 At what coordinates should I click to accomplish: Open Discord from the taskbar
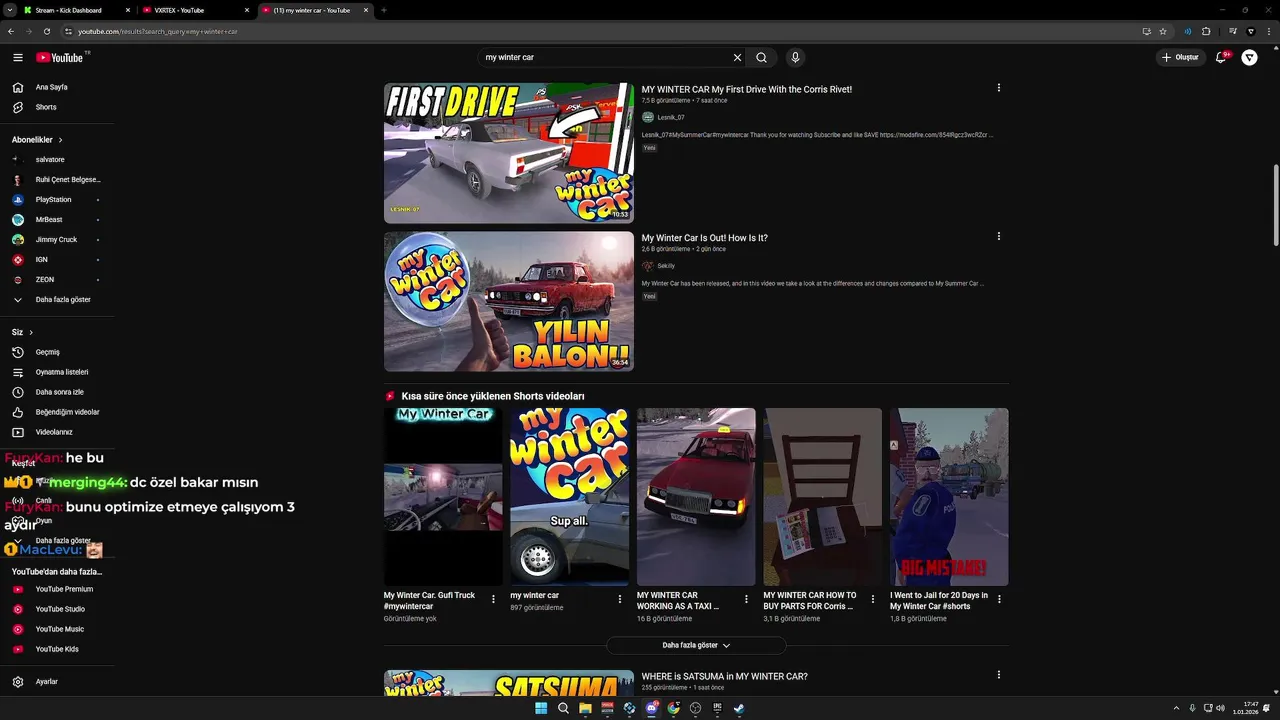(x=651, y=708)
